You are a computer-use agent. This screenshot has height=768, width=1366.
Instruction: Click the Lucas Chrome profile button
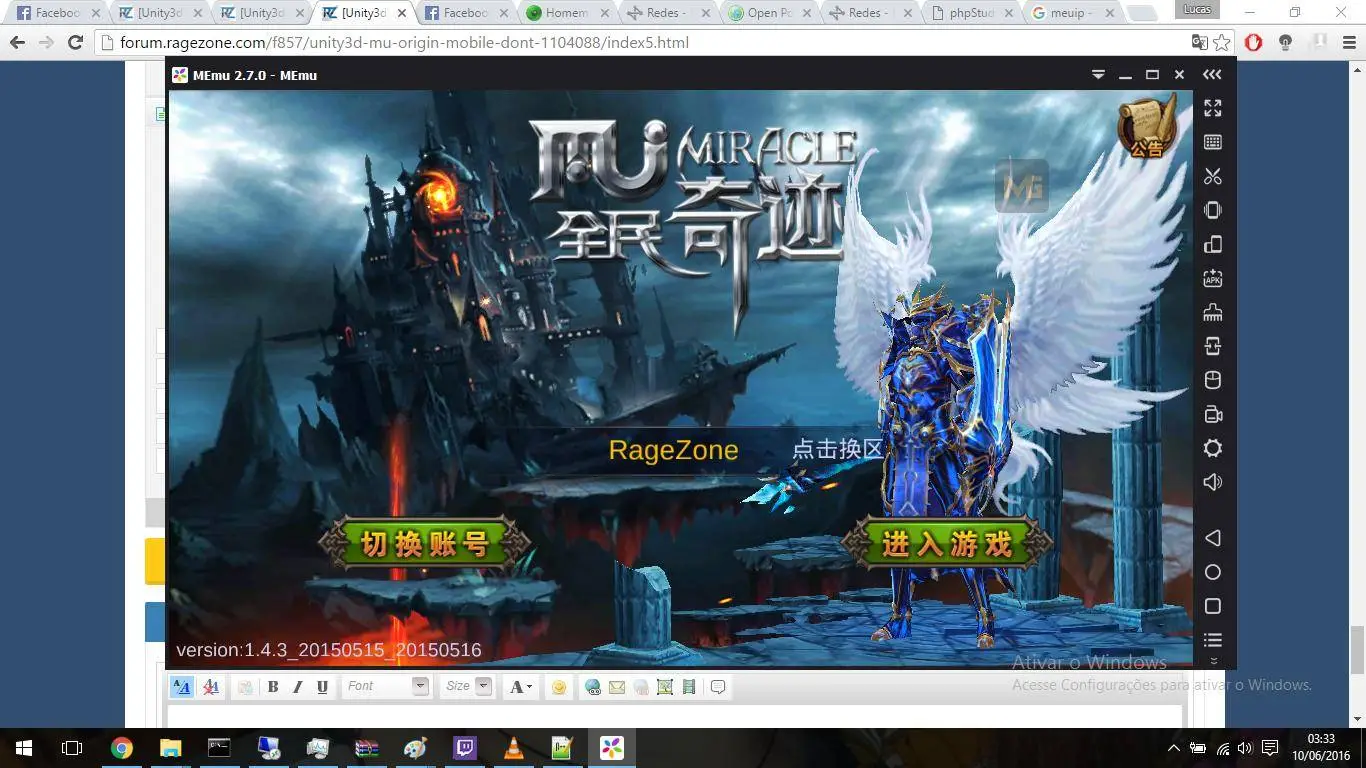tap(1195, 9)
